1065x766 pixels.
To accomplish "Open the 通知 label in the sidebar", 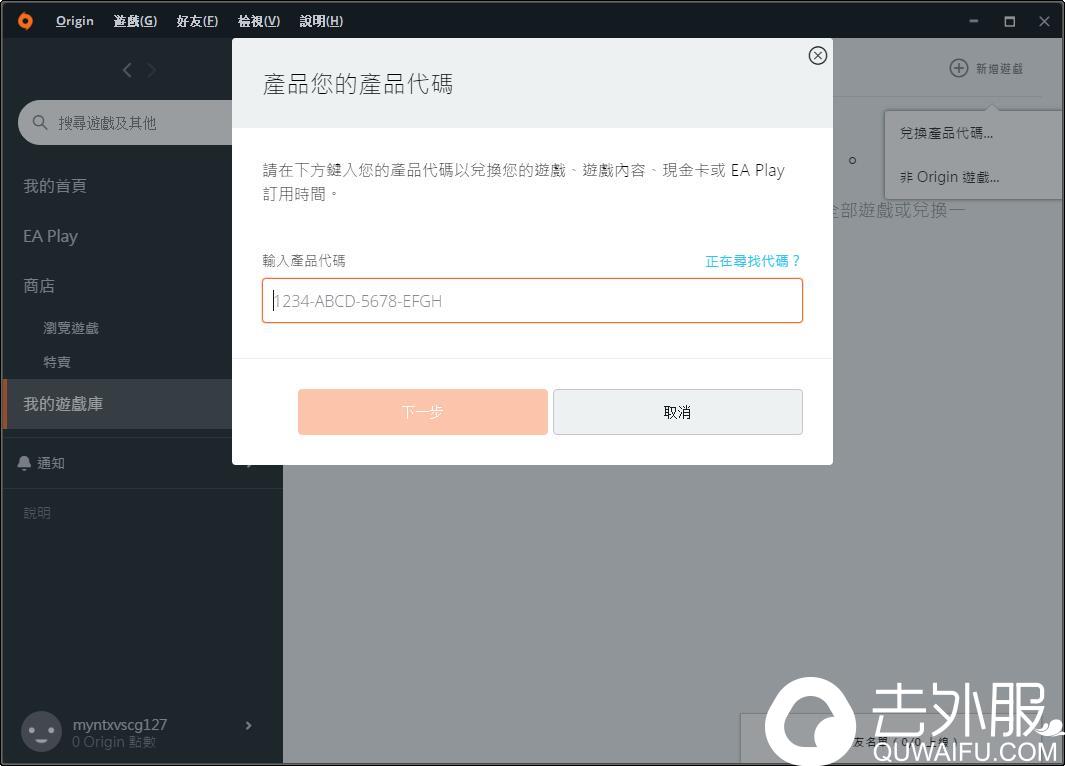I will [51, 463].
